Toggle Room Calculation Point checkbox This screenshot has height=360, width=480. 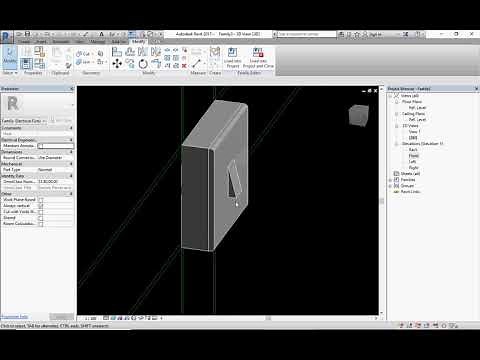point(41,224)
